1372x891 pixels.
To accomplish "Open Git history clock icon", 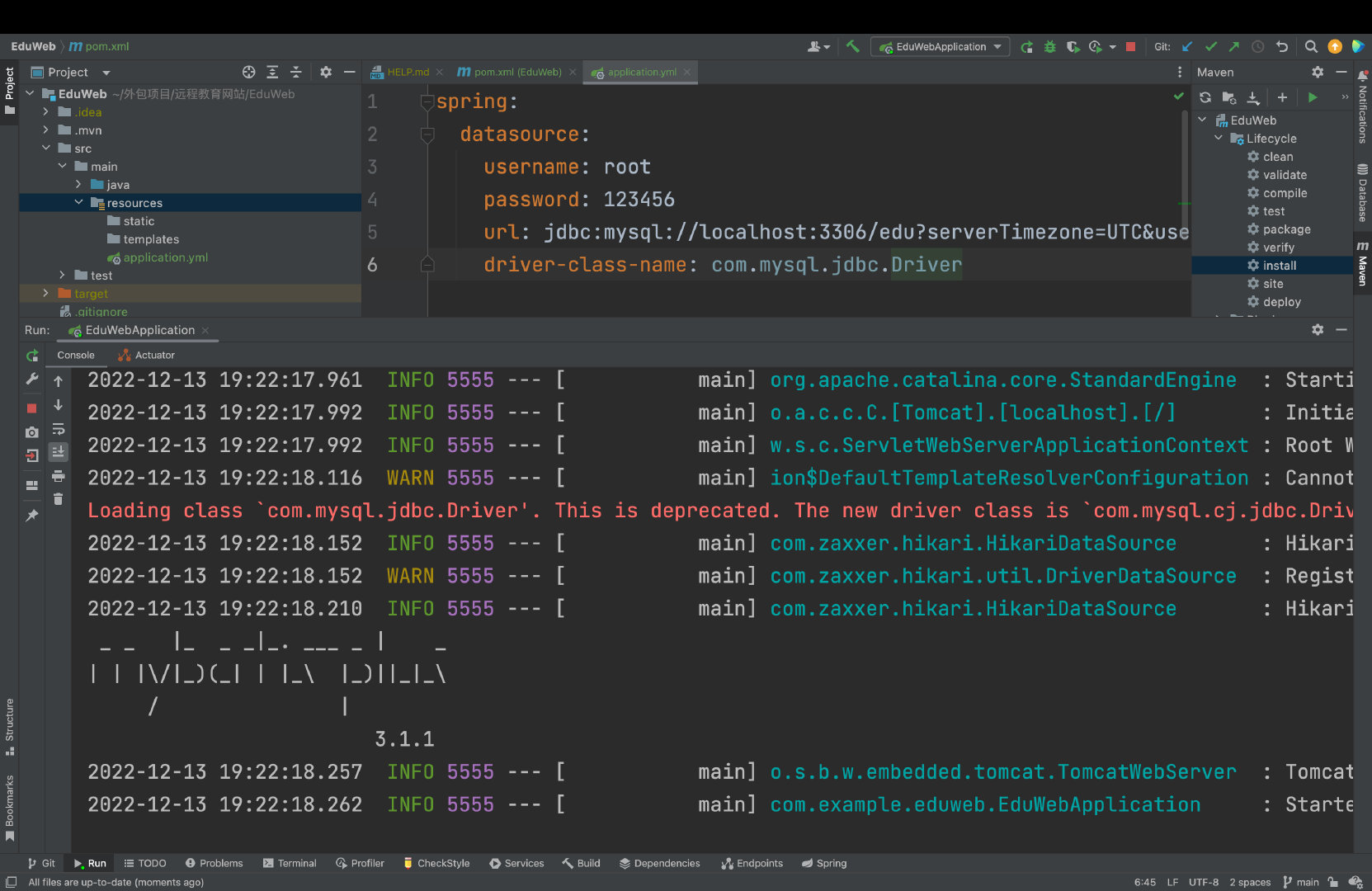I will [1258, 47].
